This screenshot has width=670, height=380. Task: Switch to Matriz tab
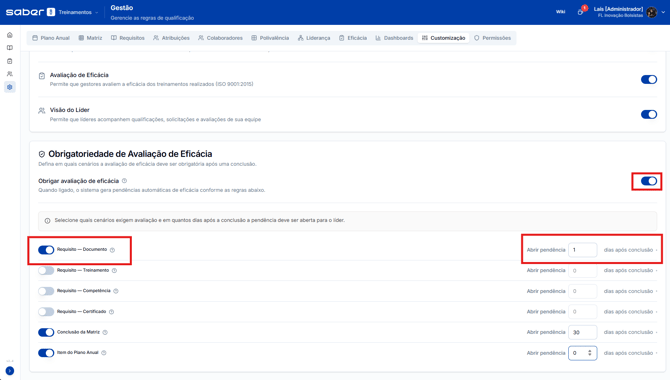(x=90, y=38)
